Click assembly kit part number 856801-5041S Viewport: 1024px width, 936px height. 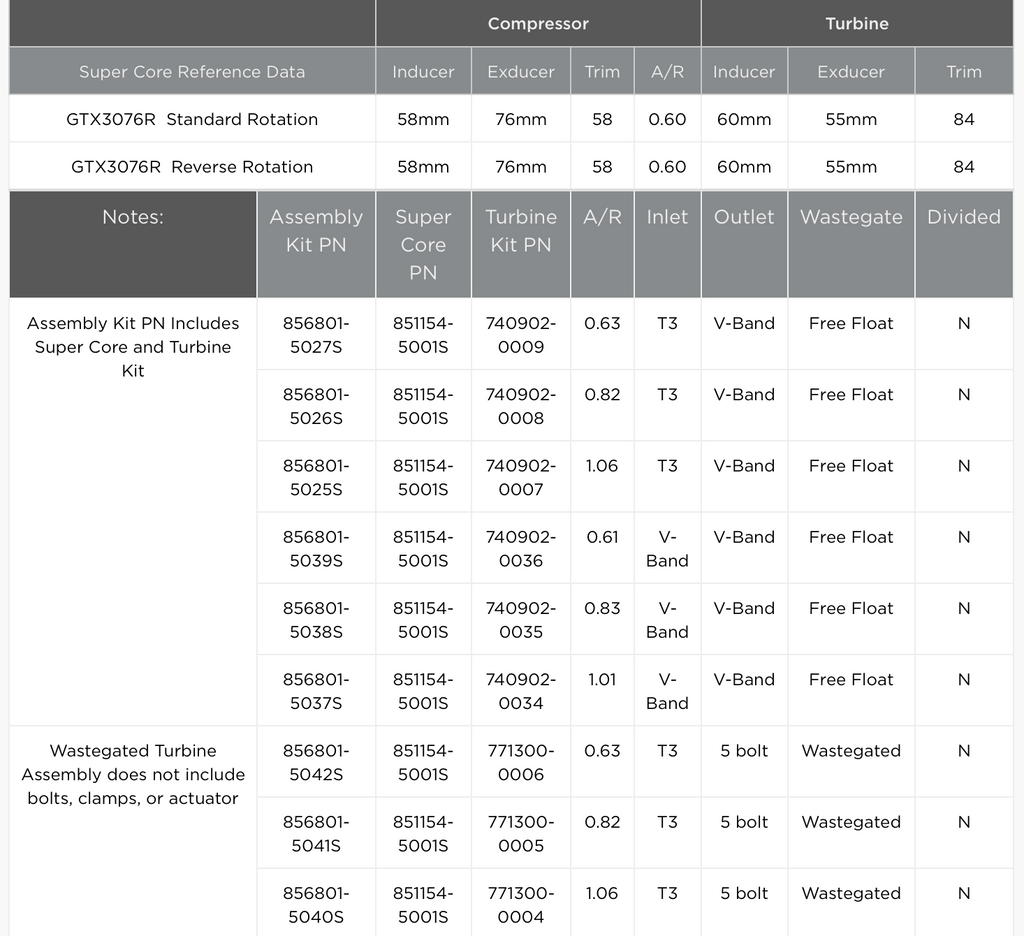tap(316, 833)
